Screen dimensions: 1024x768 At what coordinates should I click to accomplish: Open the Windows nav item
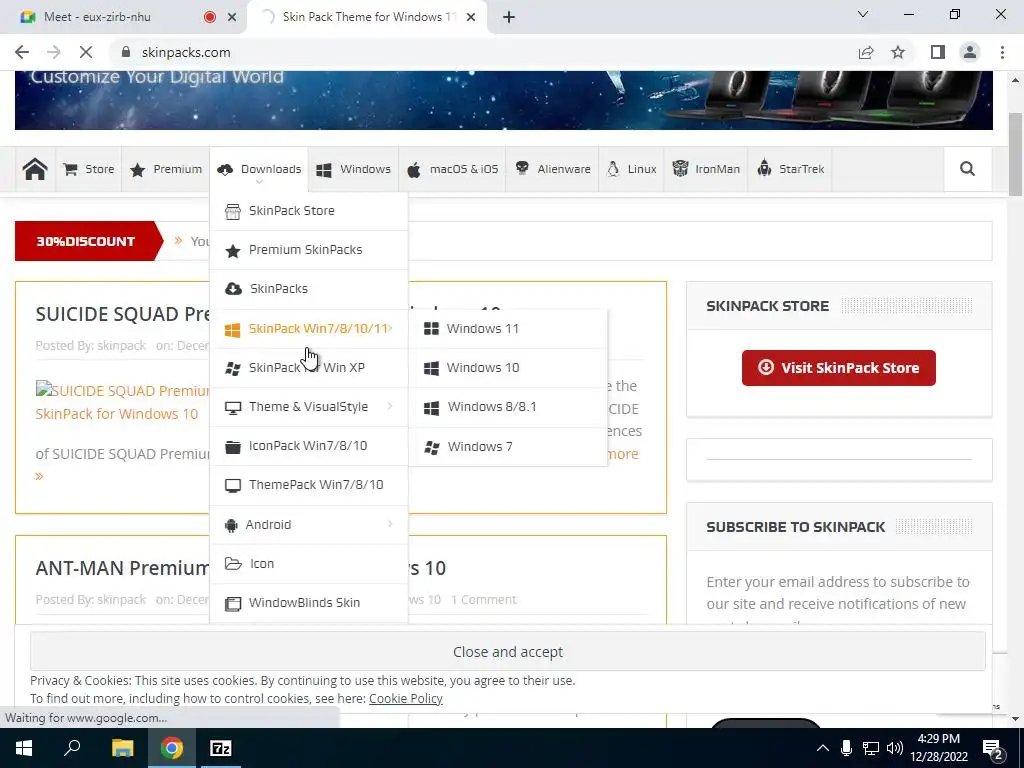(x=353, y=169)
